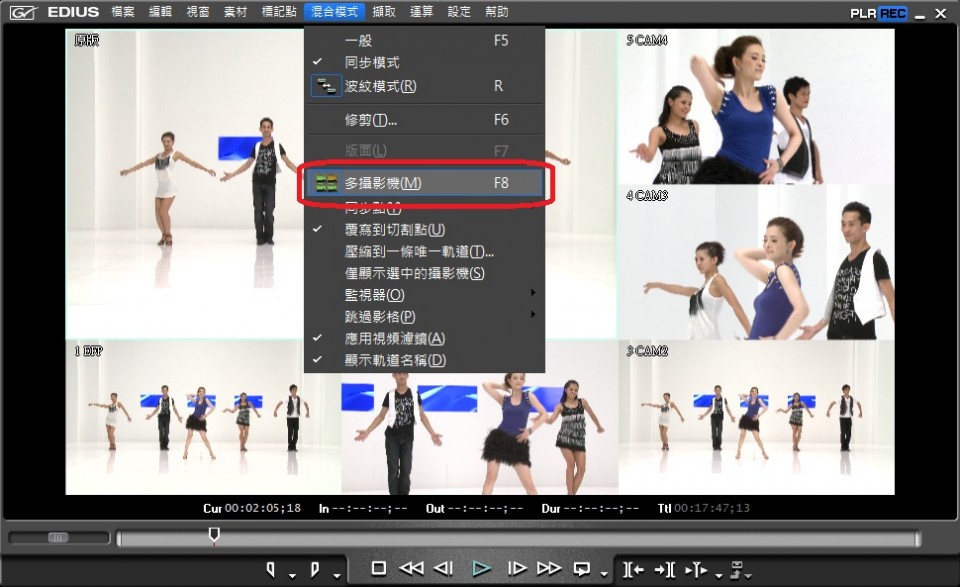Click the position scrub bar track
960x587 pixels.
coord(519,539)
